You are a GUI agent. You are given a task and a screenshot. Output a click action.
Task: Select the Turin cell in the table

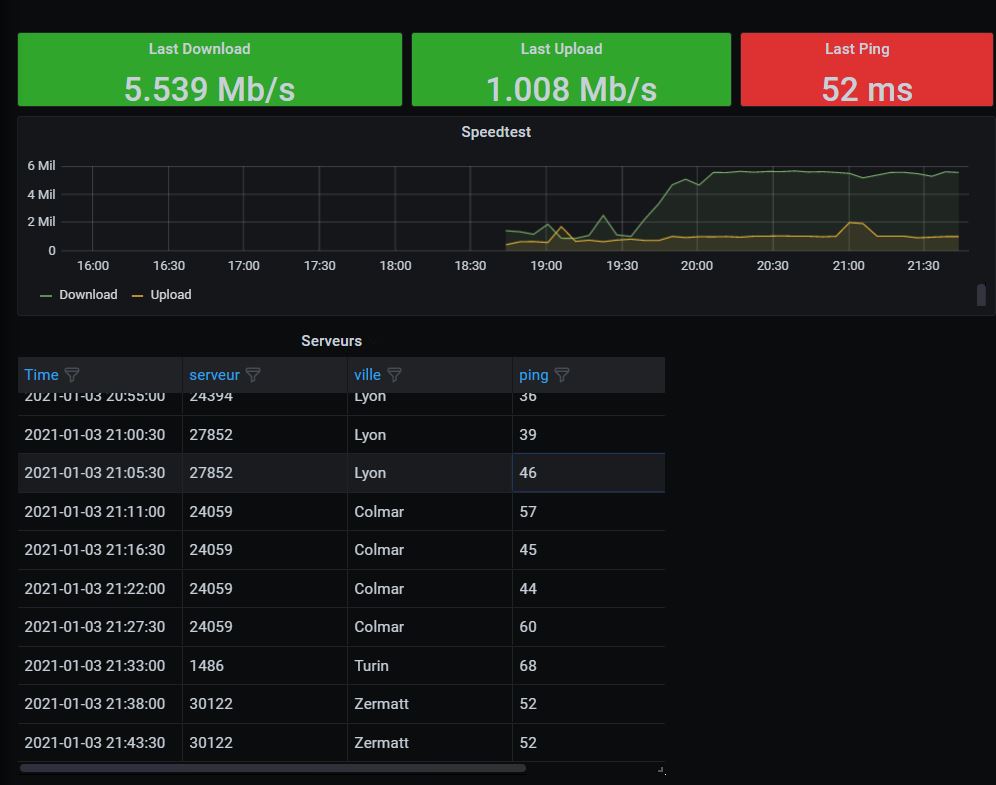pos(371,666)
